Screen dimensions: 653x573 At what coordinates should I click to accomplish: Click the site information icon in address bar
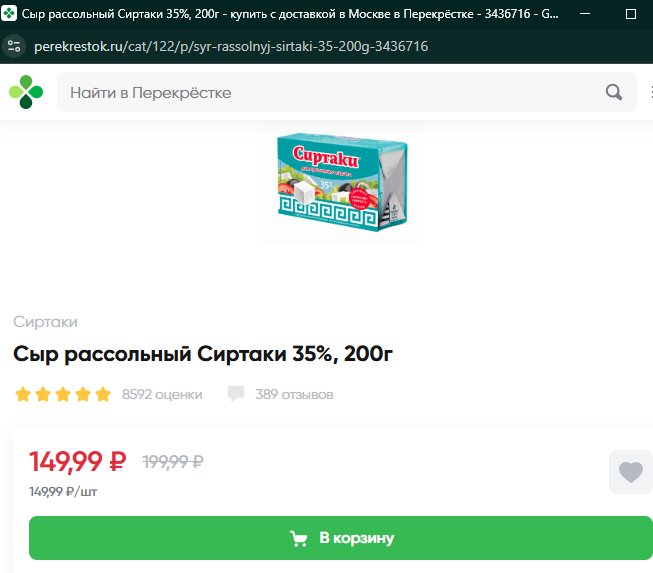point(14,46)
